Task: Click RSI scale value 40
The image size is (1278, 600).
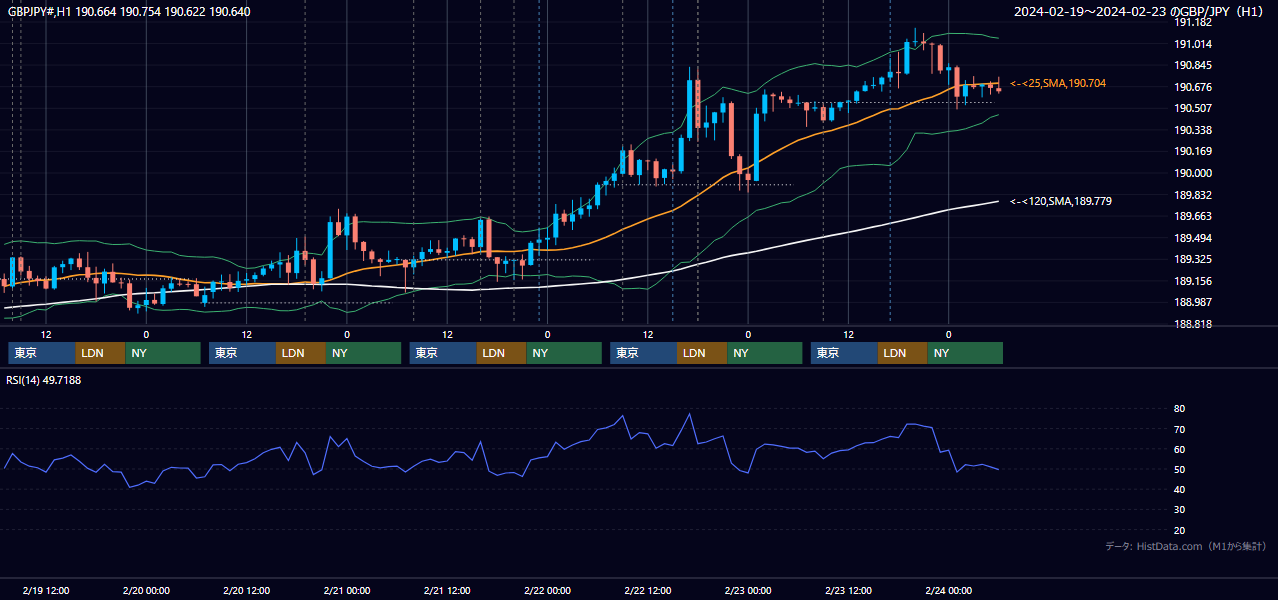Action: (1179, 489)
